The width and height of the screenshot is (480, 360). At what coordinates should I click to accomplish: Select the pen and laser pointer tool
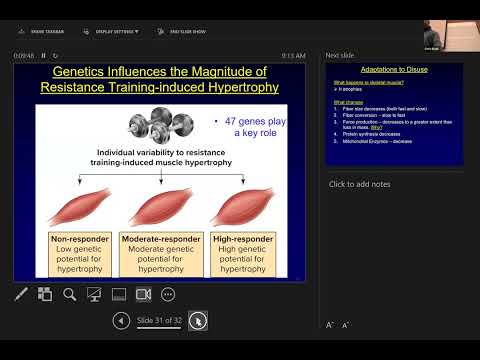tap(21, 294)
